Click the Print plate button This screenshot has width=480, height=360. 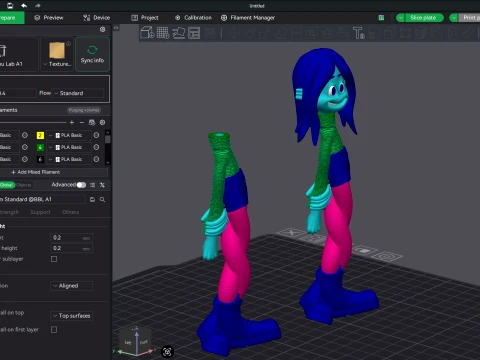[470, 18]
